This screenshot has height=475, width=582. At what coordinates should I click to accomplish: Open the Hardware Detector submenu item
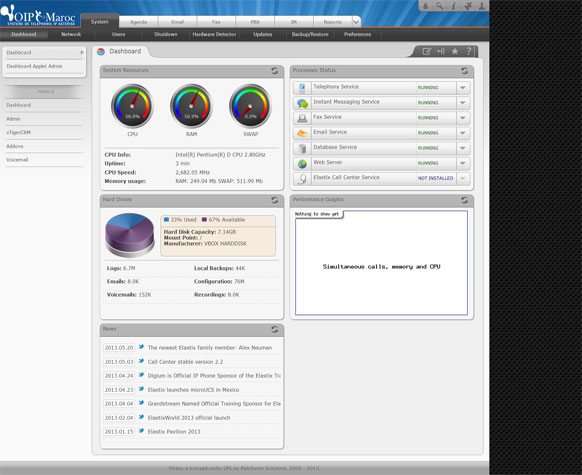click(214, 34)
